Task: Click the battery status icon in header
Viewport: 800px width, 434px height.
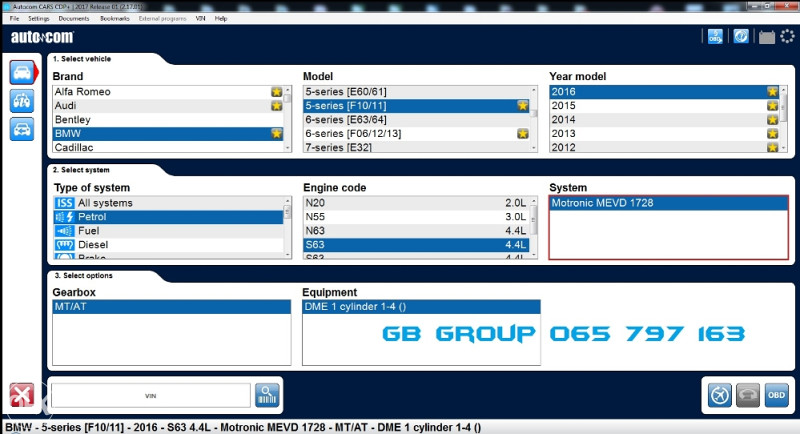Action: 766,37
